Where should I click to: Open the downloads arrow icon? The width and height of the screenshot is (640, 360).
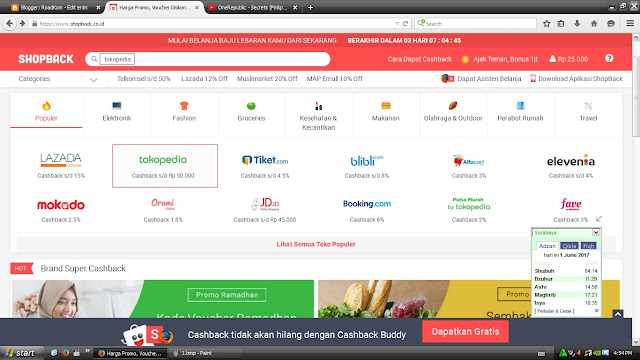pyautogui.click(x=577, y=24)
